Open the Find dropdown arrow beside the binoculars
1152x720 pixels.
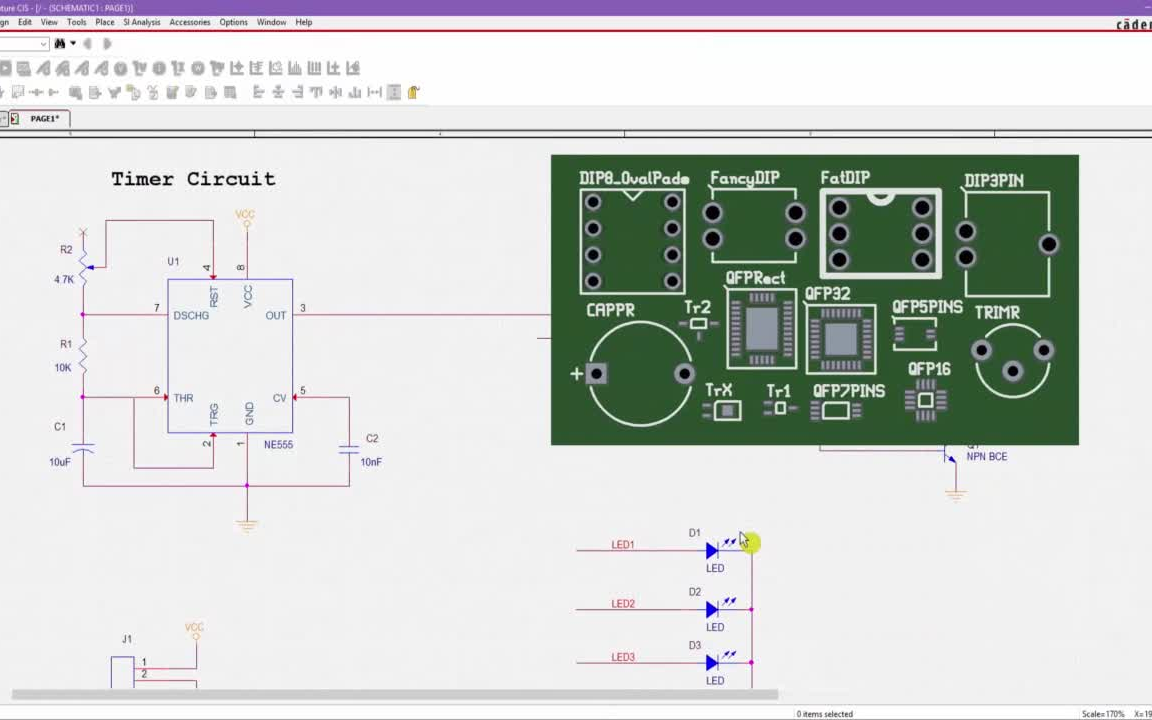(71, 43)
